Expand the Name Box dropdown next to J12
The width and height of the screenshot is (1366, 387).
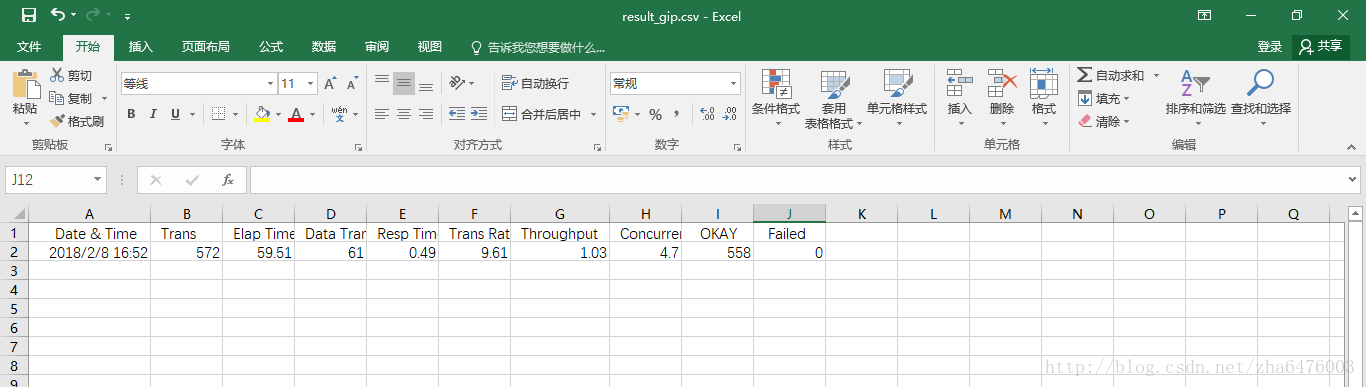click(98, 180)
